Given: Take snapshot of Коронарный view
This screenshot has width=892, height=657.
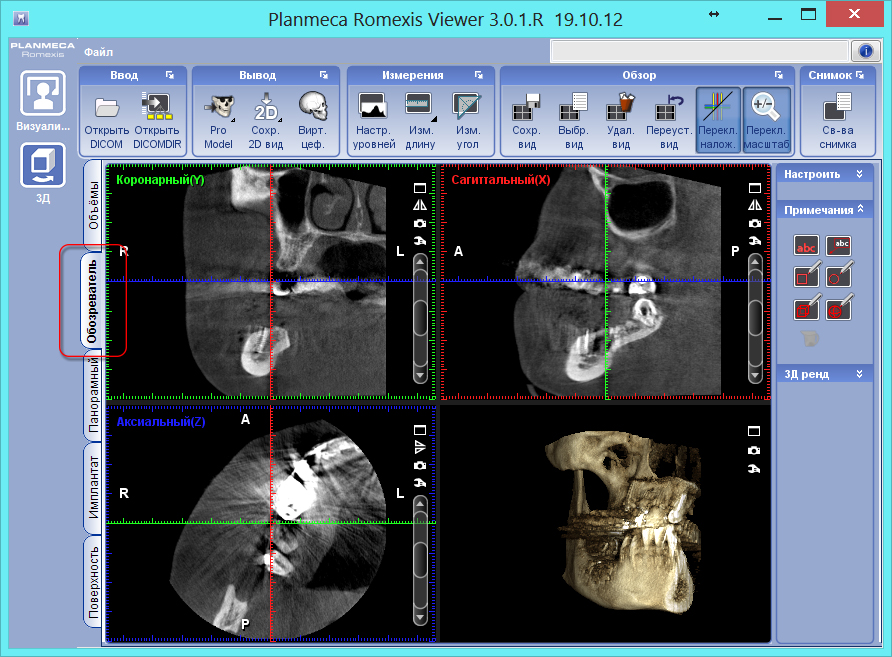Looking at the screenshot, I should (420, 224).
